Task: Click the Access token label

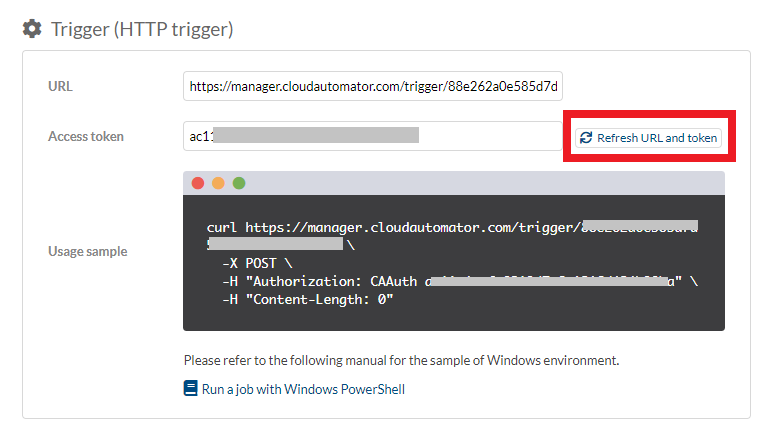Action: 86,136
